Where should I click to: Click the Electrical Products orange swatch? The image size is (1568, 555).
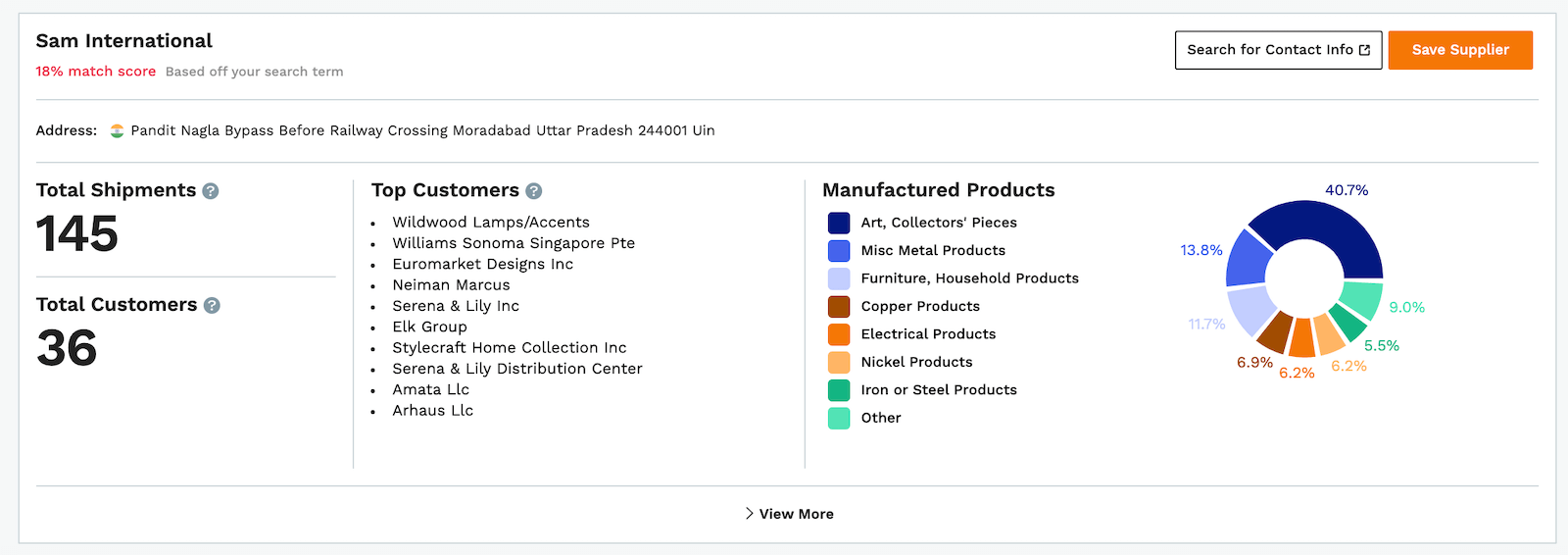tap(839, 334)
